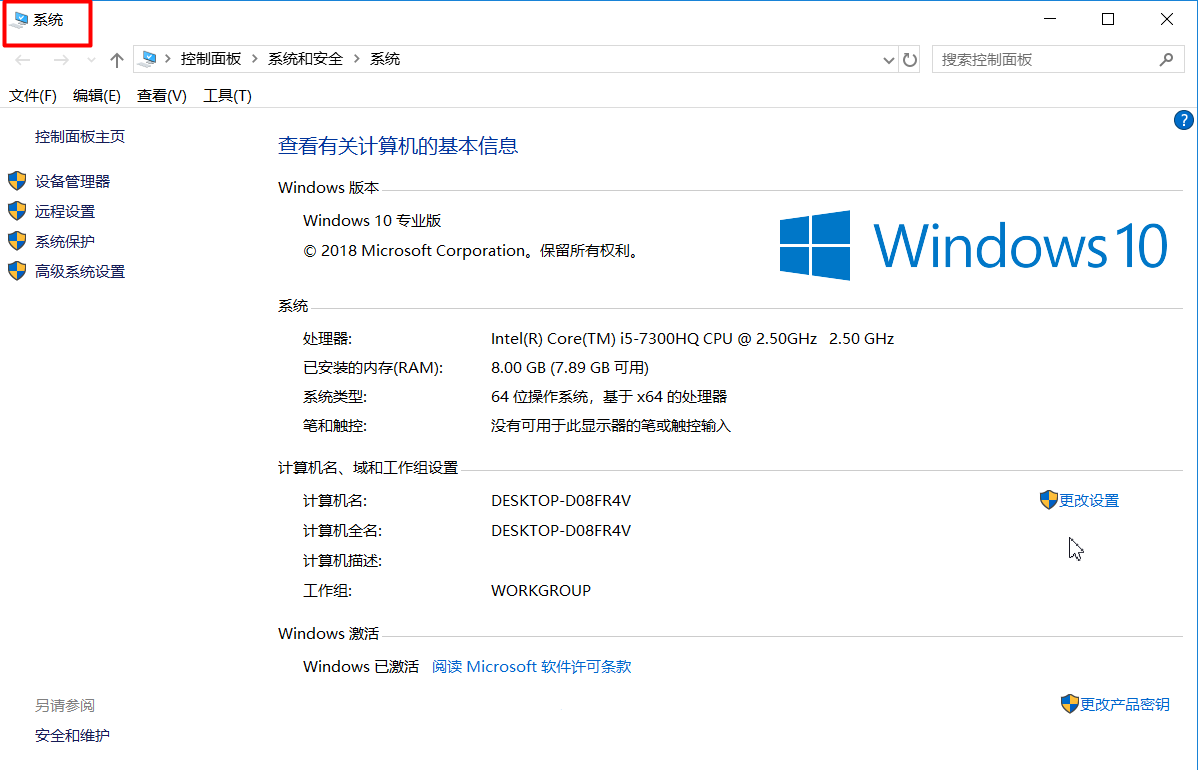Open recent locations dropdown arrow

pos(91,60)
